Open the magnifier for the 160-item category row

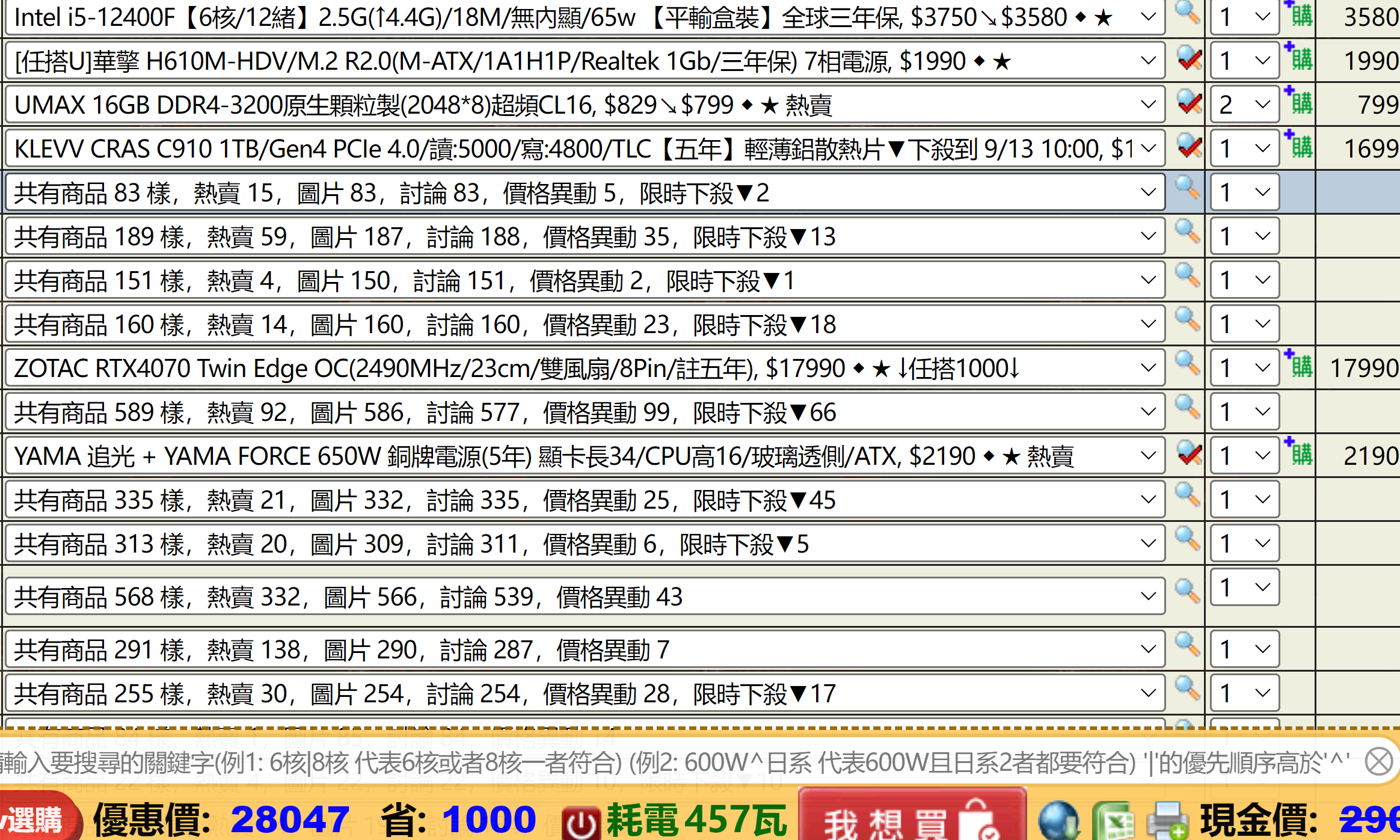pos(1187,320)
